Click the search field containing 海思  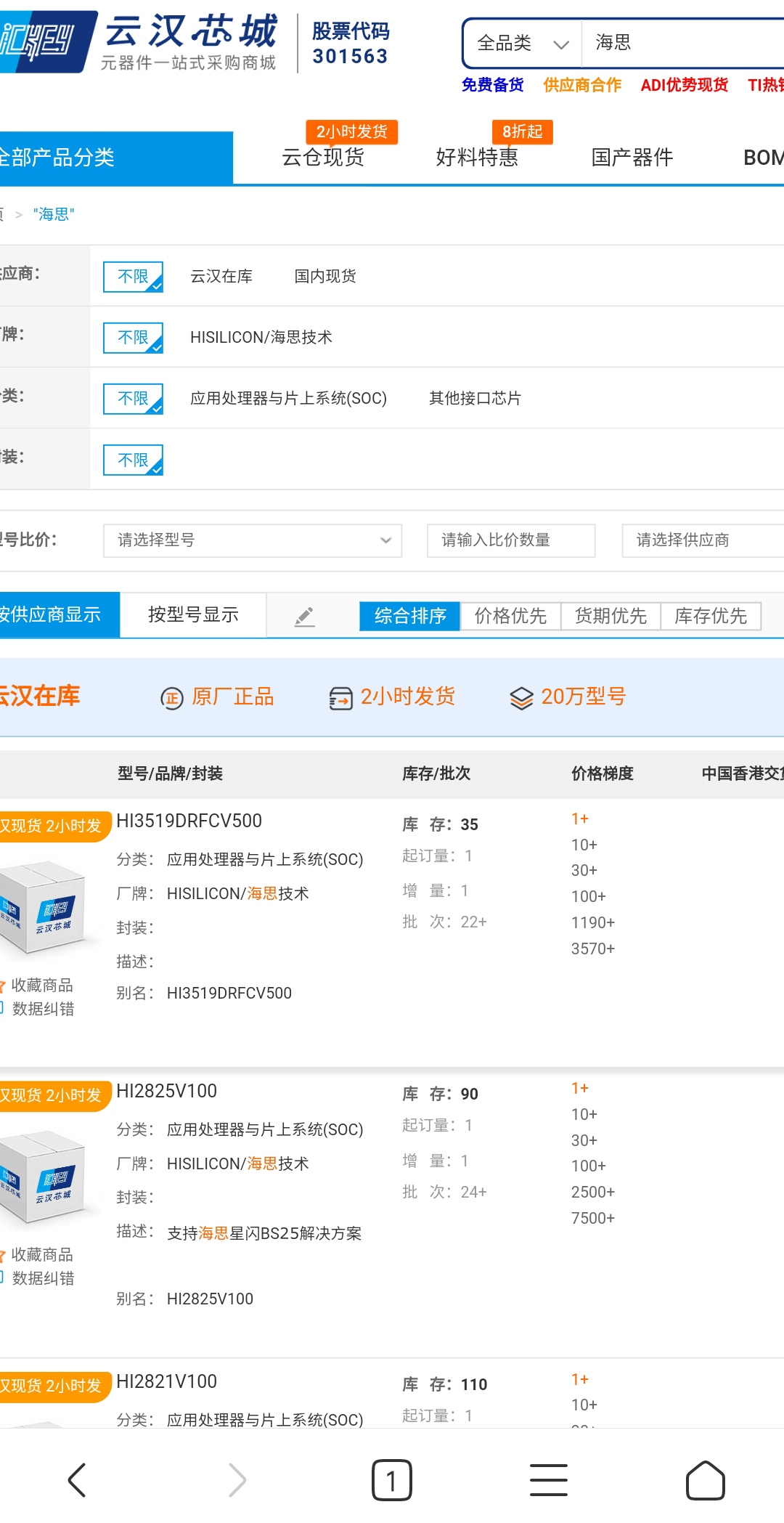pyautogui.click(x=682, y=44)
